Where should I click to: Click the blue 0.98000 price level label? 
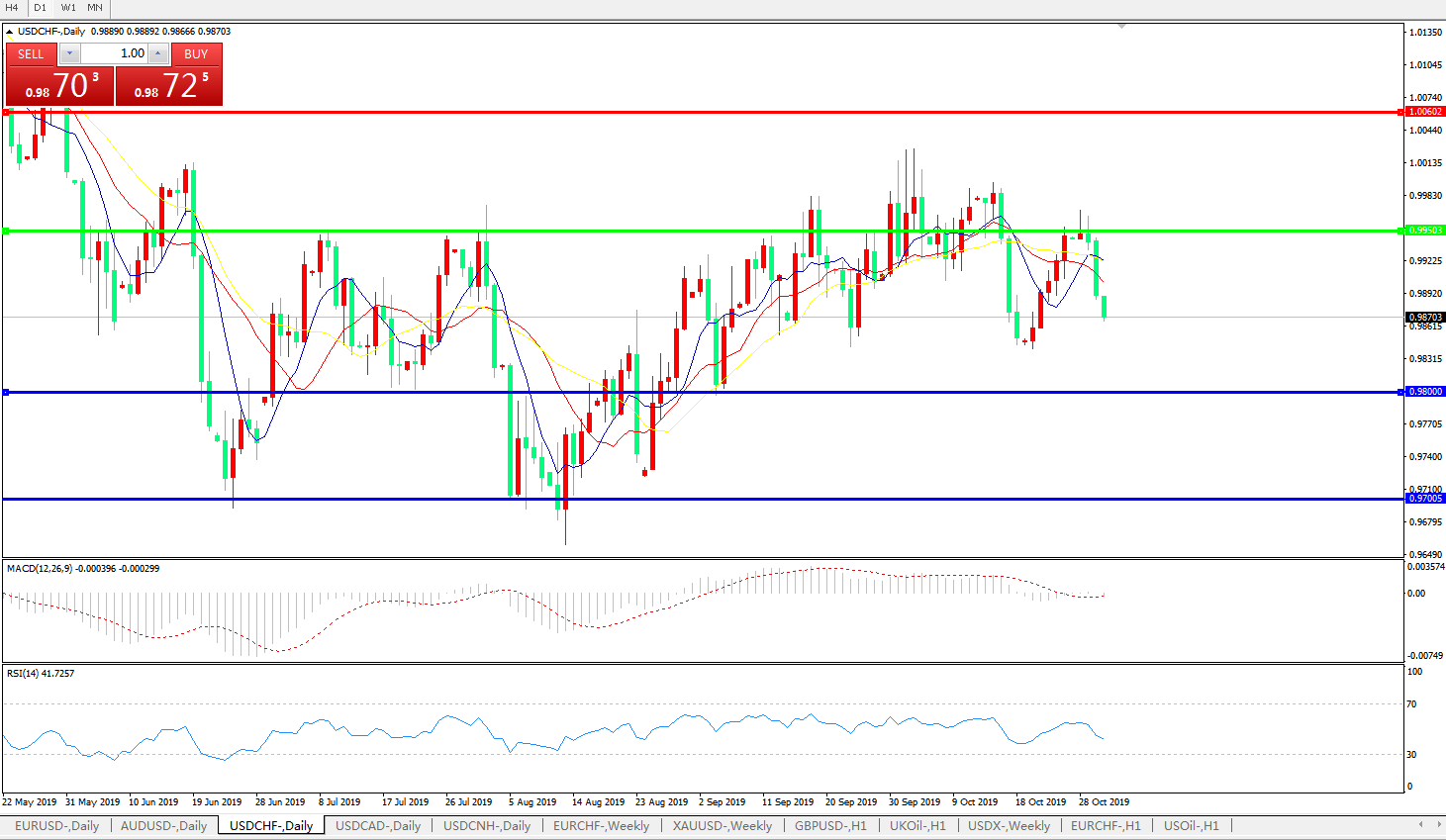coord(1425,392)
